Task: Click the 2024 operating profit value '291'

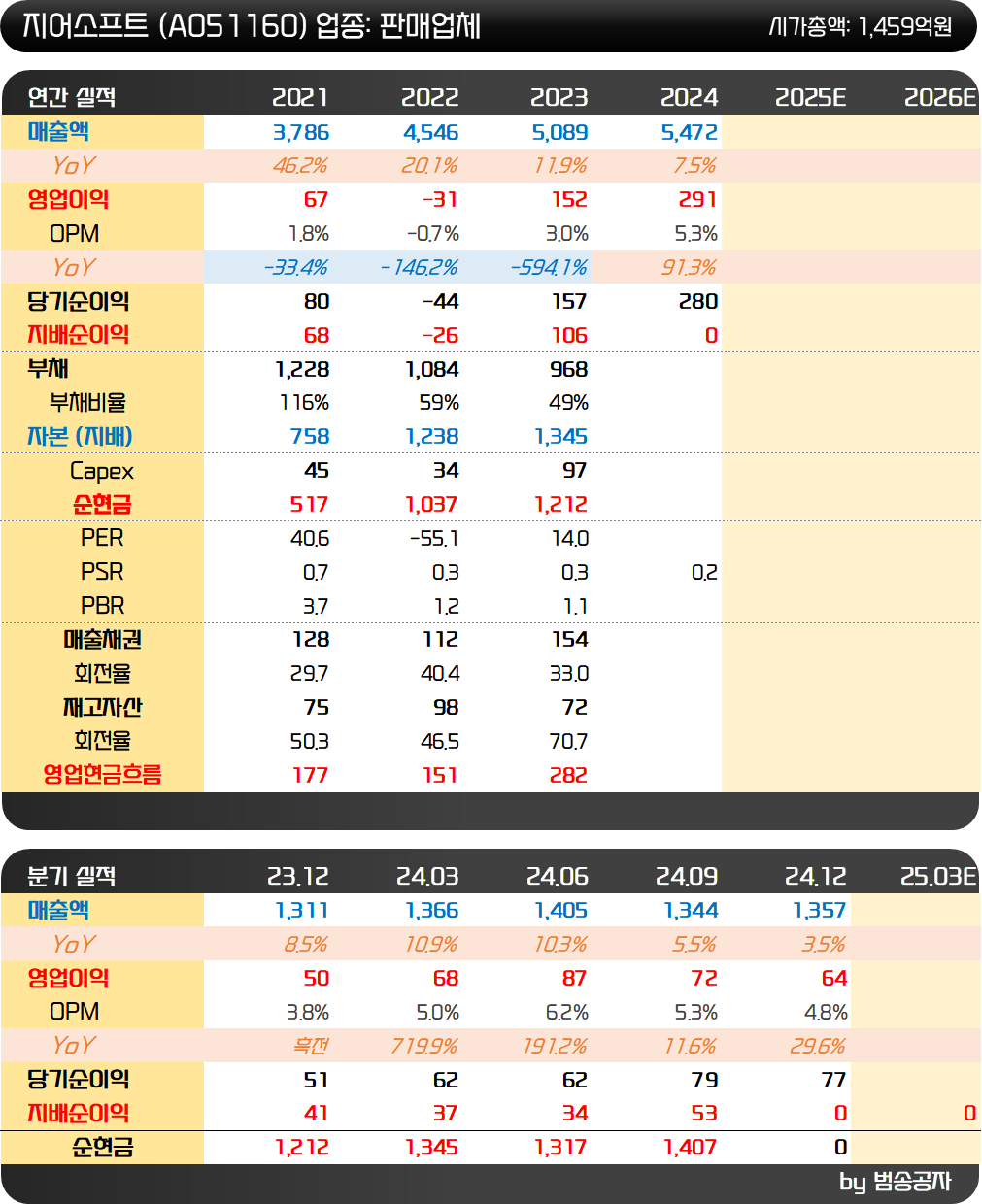Action: (x=698, y=200)
